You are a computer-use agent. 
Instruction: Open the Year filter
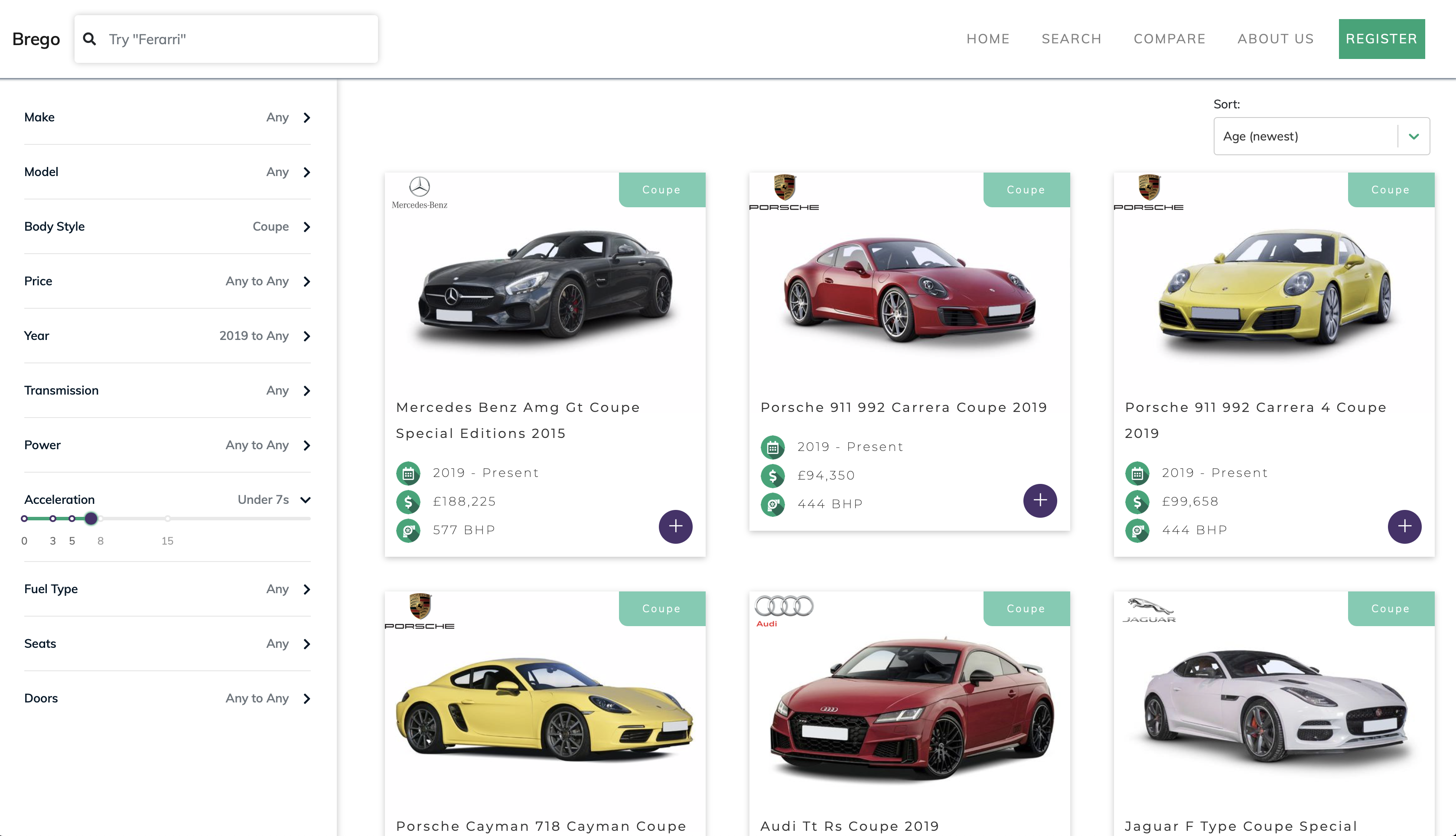pyautogui.click(x=168, y=335)
